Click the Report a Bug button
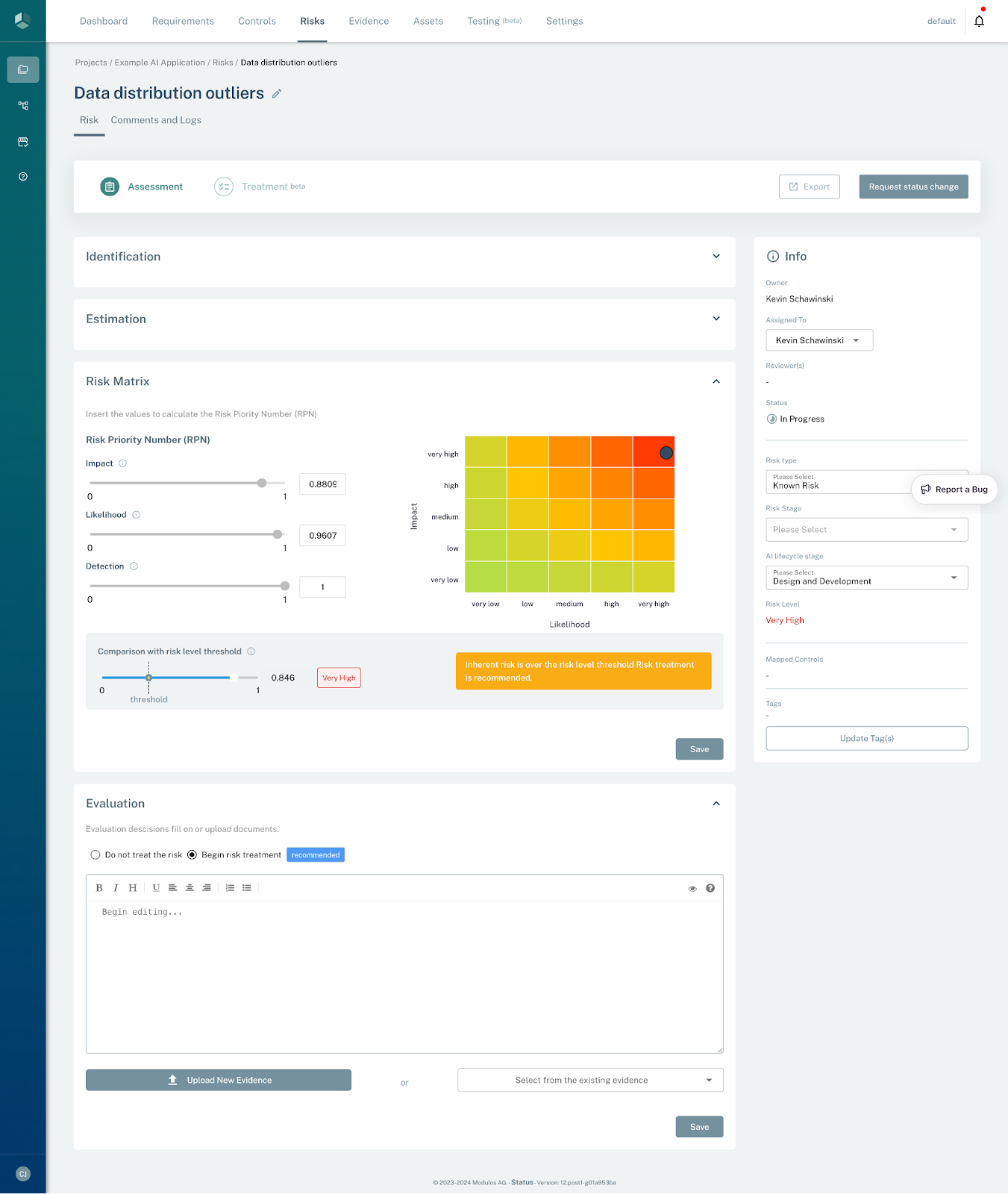This screenshot has height=1194, width=1008. click(954, 490)
